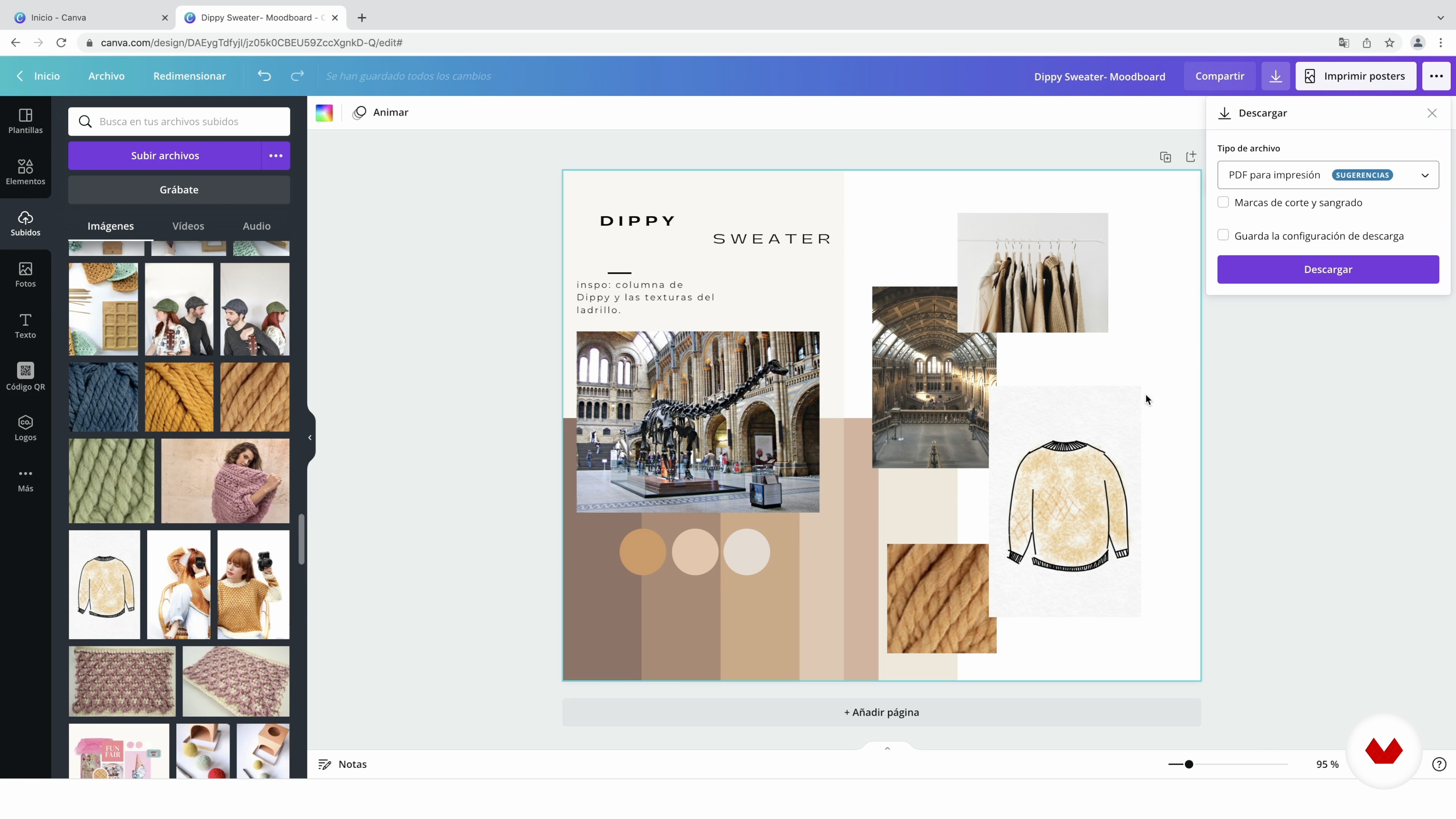Image resolution: width=1456 pixels, height=819 pixels.
Task: Open the Texto sidebar panel
Action: (25, 327)
